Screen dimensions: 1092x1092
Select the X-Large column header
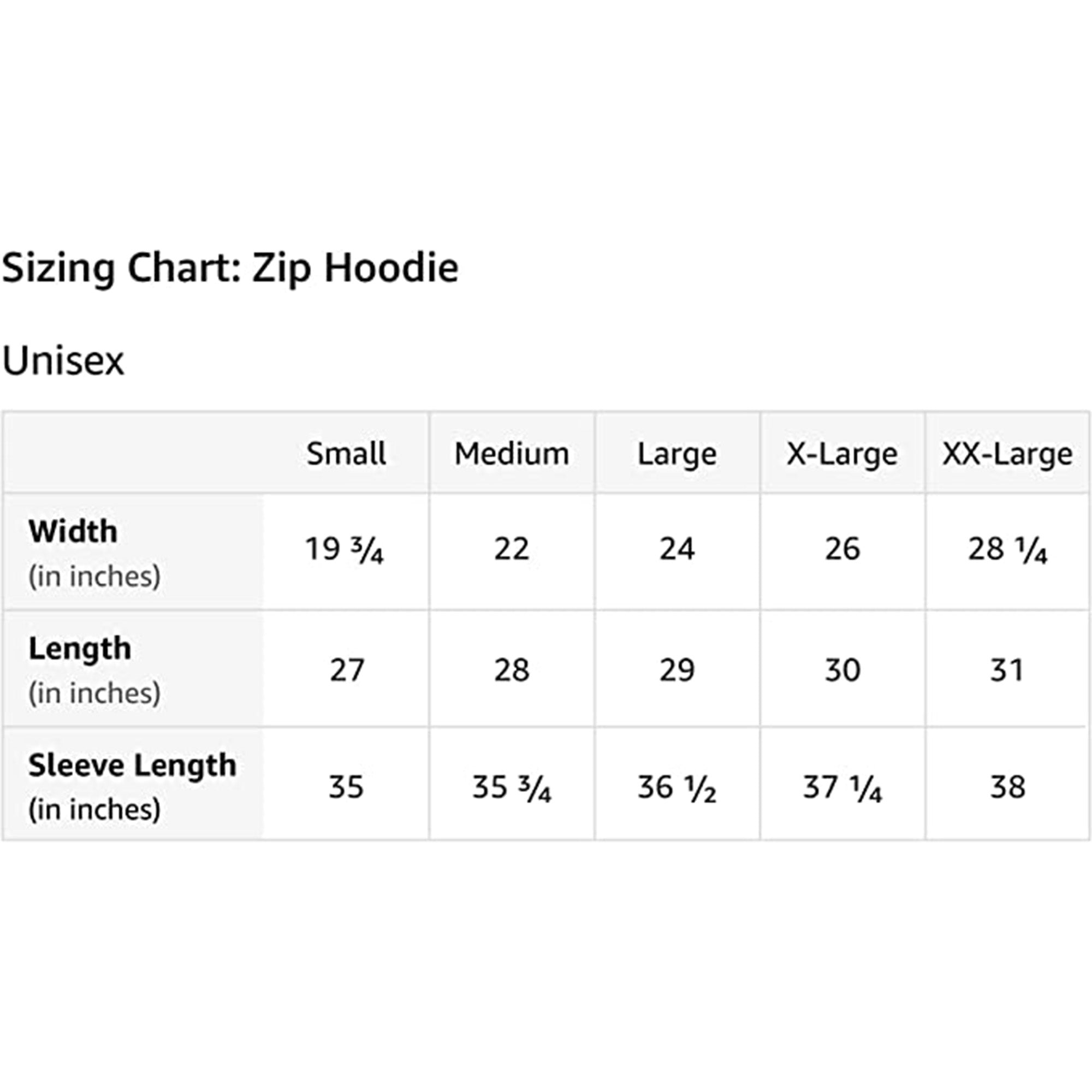pos(841,454)
